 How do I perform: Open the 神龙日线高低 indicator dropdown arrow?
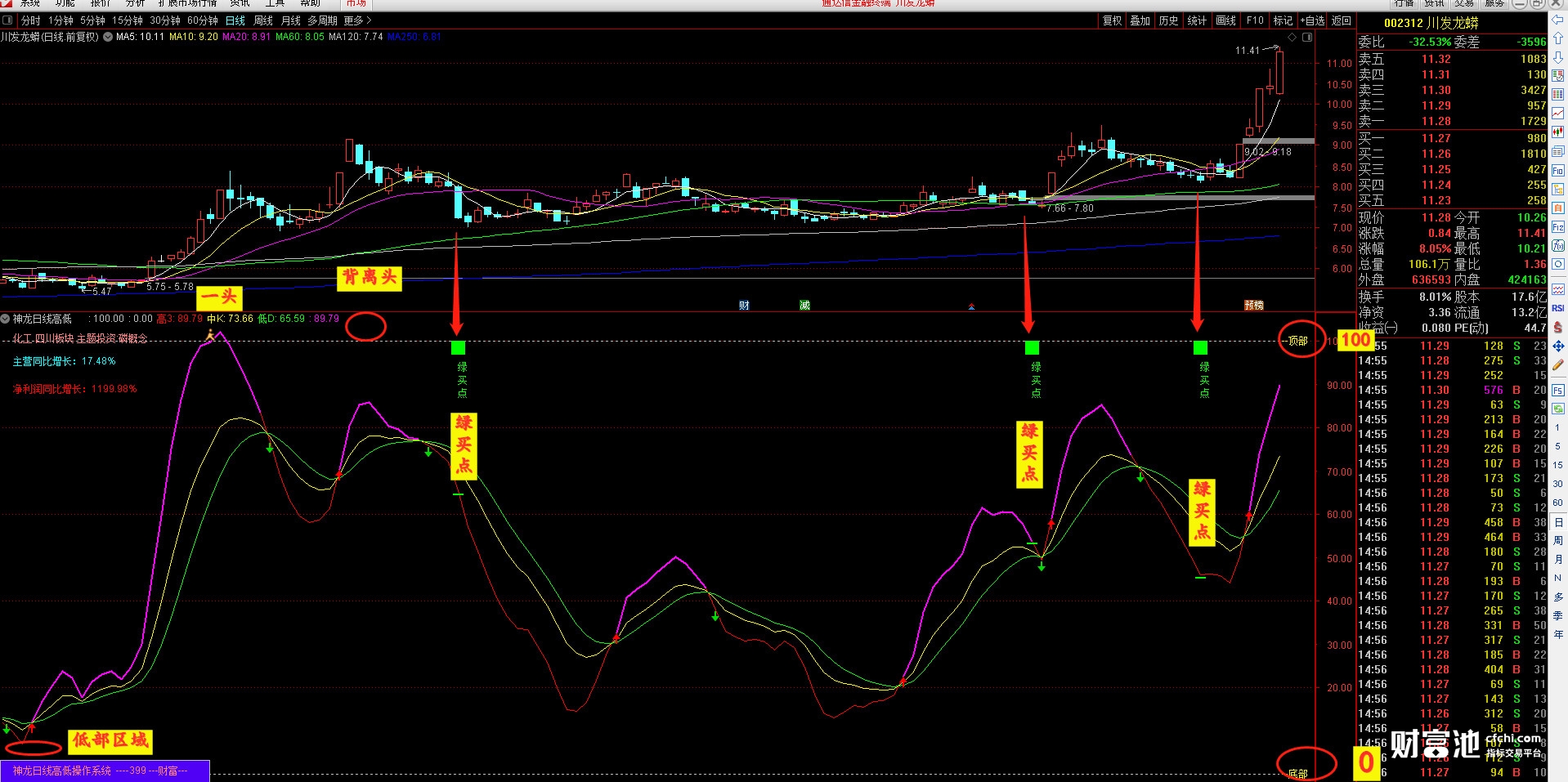tap(6, 319)
